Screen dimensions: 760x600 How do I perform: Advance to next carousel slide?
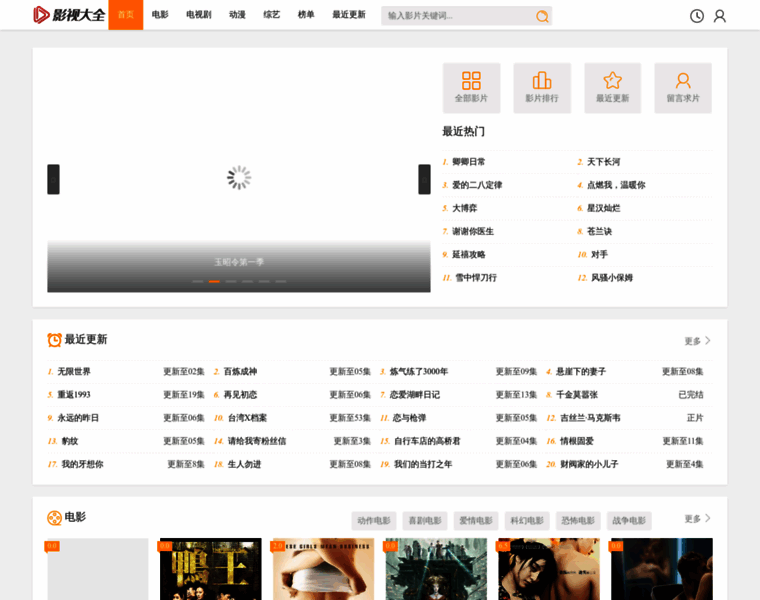[x=424, y=179]
